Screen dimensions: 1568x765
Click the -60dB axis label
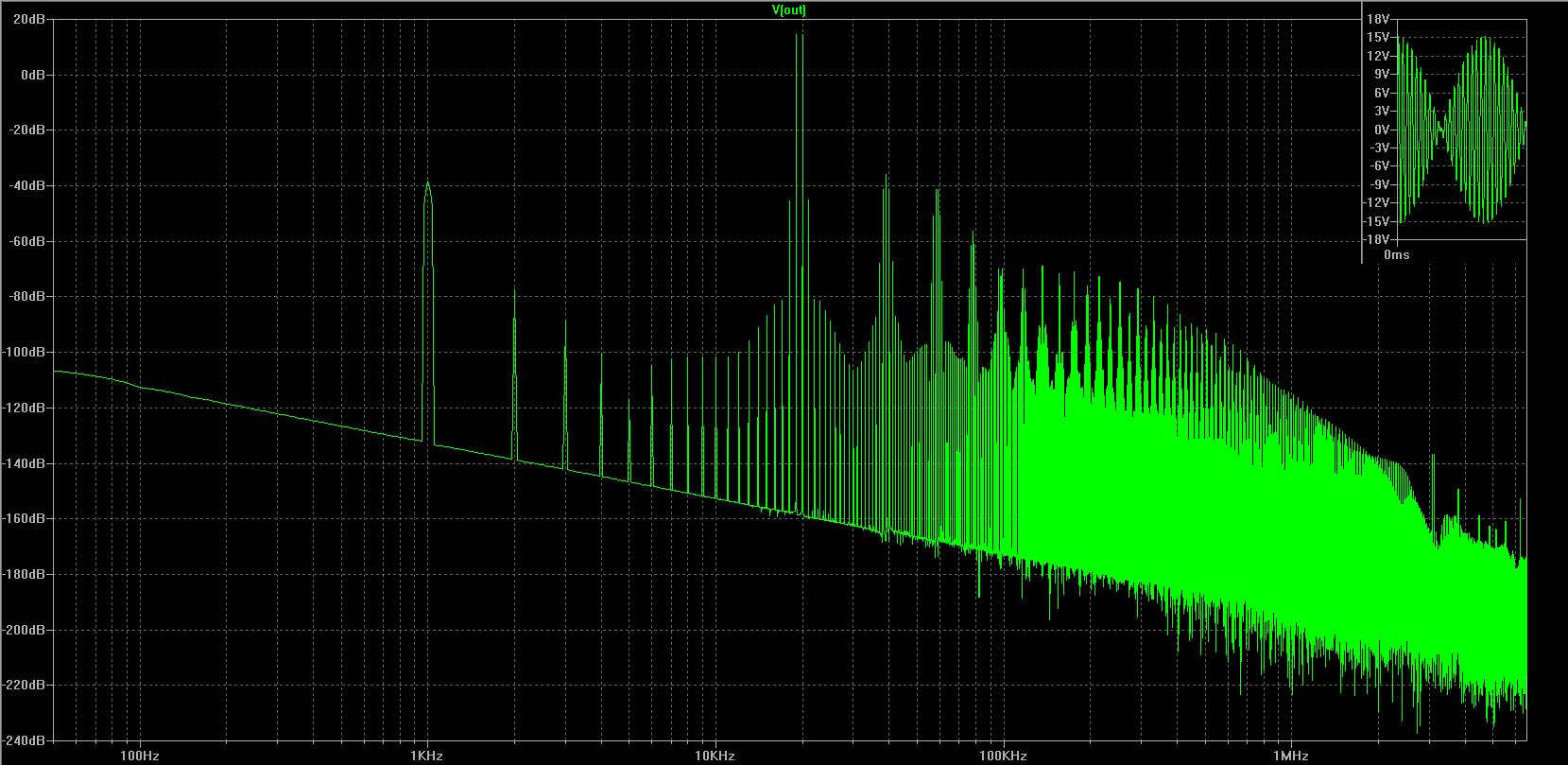click(27, 241)
